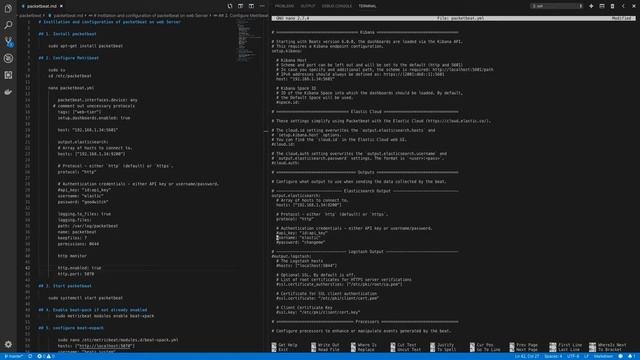Select the Markdown language mode indicator
The height and width of the screenshot is (360, 640).
point(603,356)
